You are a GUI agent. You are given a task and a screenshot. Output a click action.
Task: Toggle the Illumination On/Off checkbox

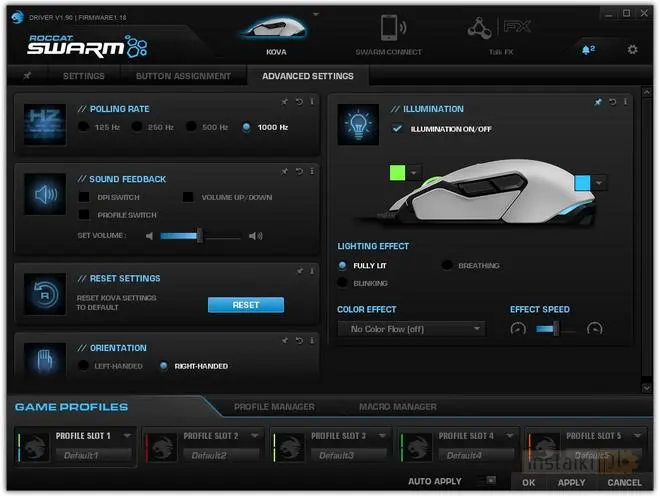tap(398, 129)
